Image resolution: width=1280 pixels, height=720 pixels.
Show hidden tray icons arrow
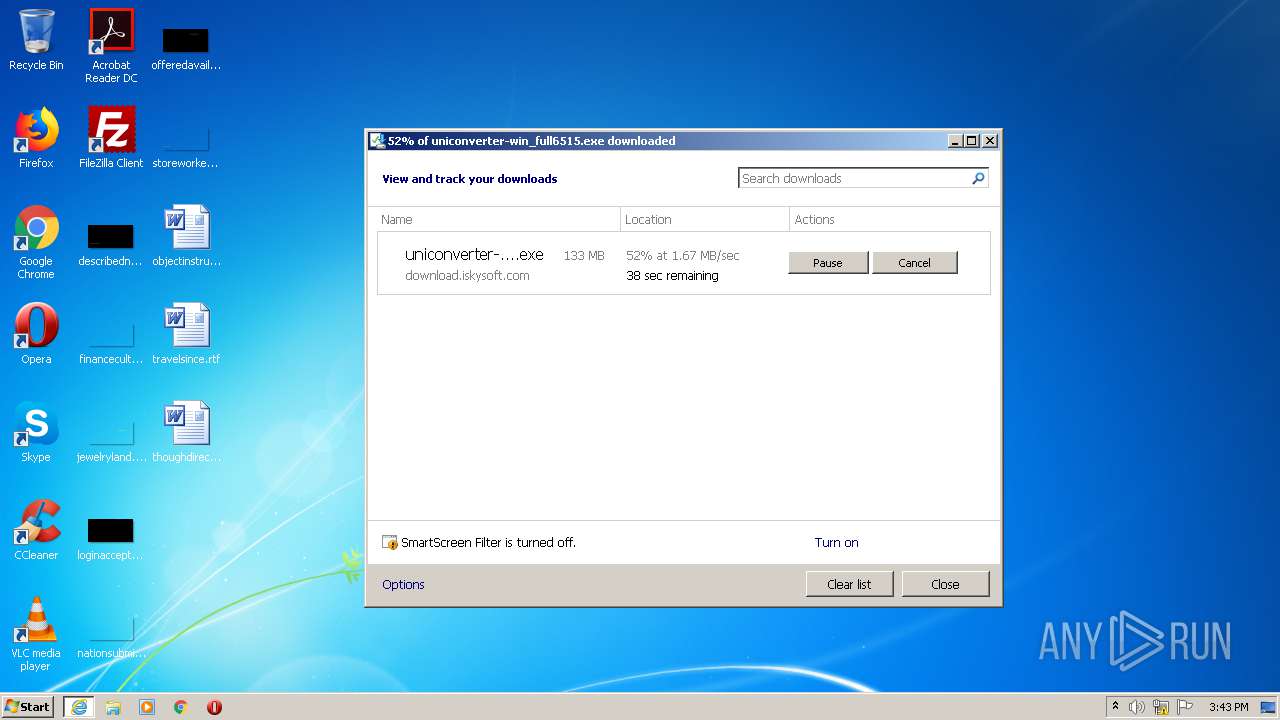coord(1115,706)
